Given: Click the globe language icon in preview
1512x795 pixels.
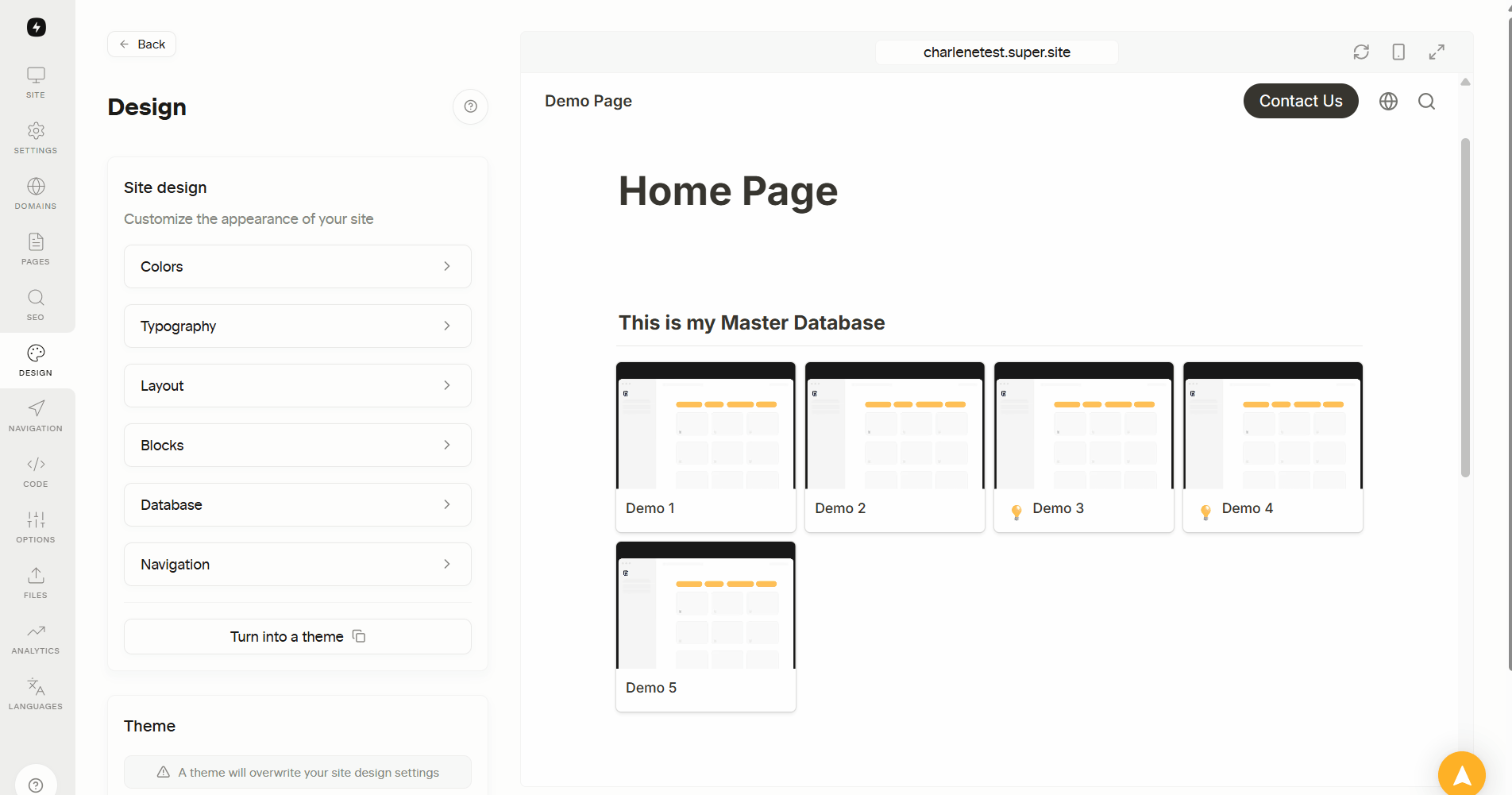Looking at the screenshot, I should 1388,101.
